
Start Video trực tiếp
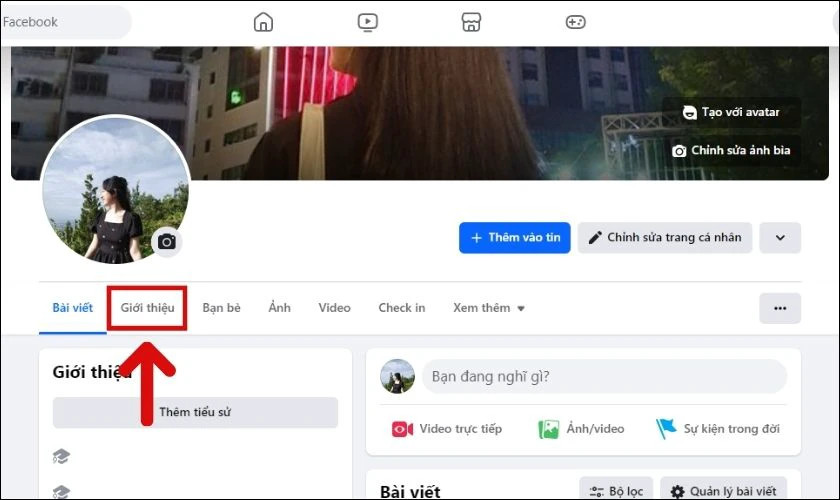click(447, 429)
